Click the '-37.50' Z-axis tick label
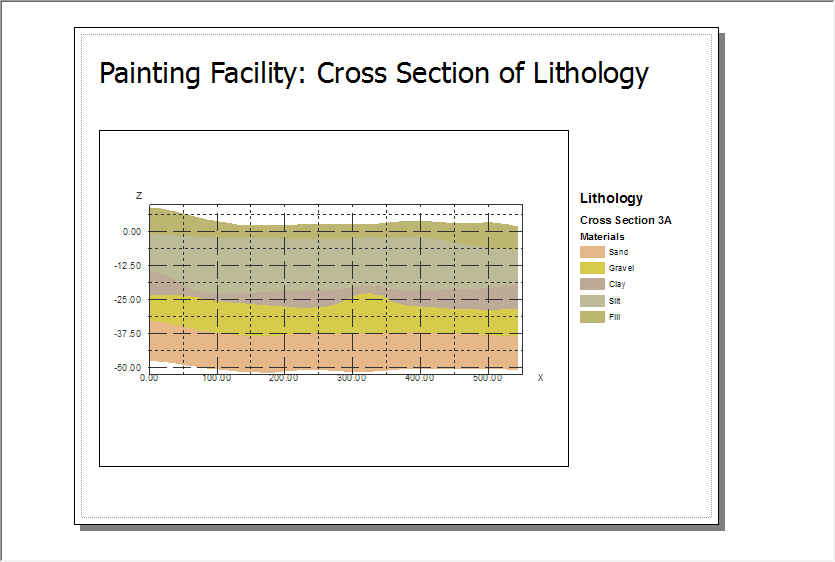This screenshot has height=562, width=835. click(x=128, y=334)
